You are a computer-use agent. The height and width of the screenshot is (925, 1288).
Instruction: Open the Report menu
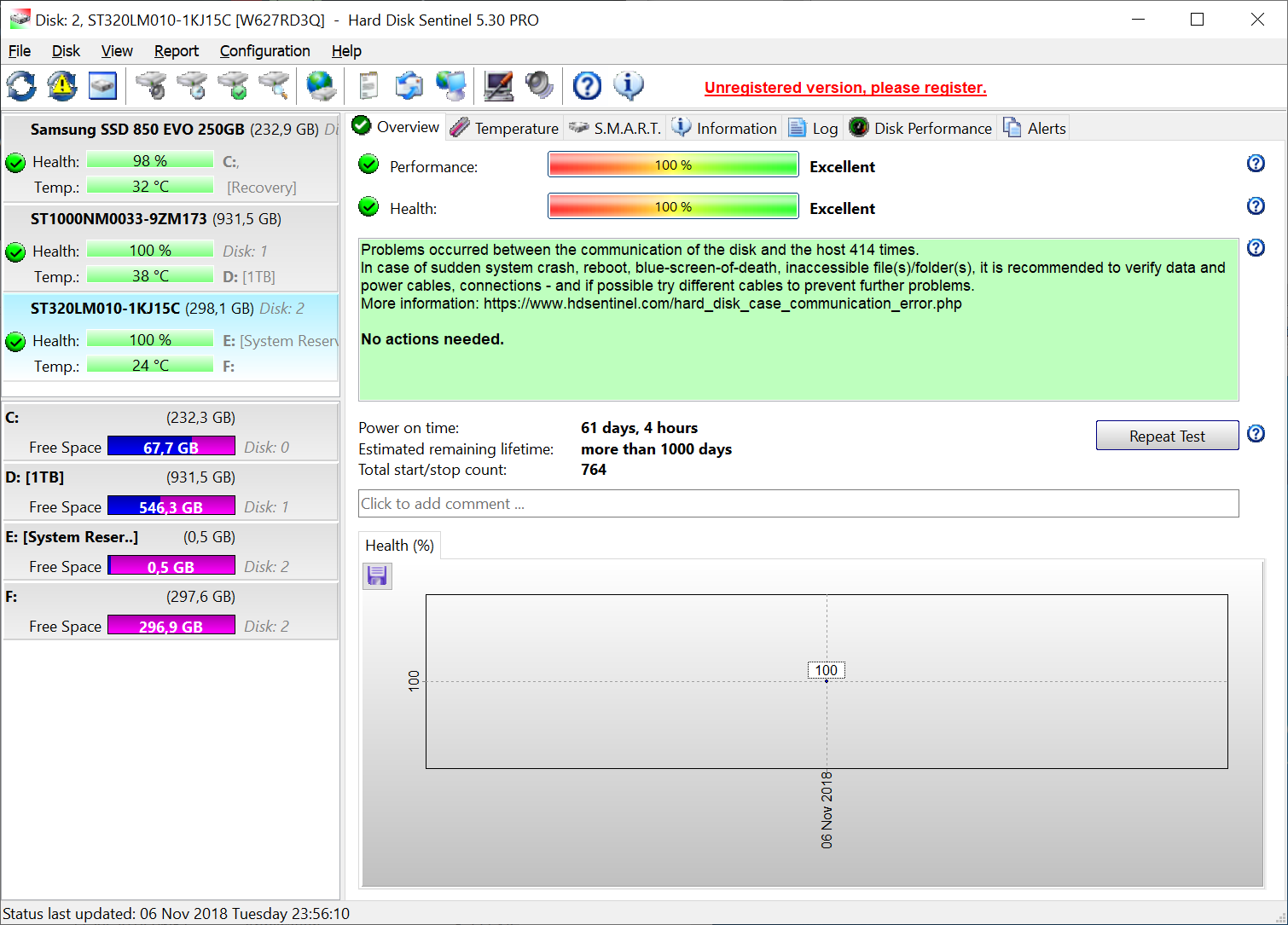tap(177, 51)
